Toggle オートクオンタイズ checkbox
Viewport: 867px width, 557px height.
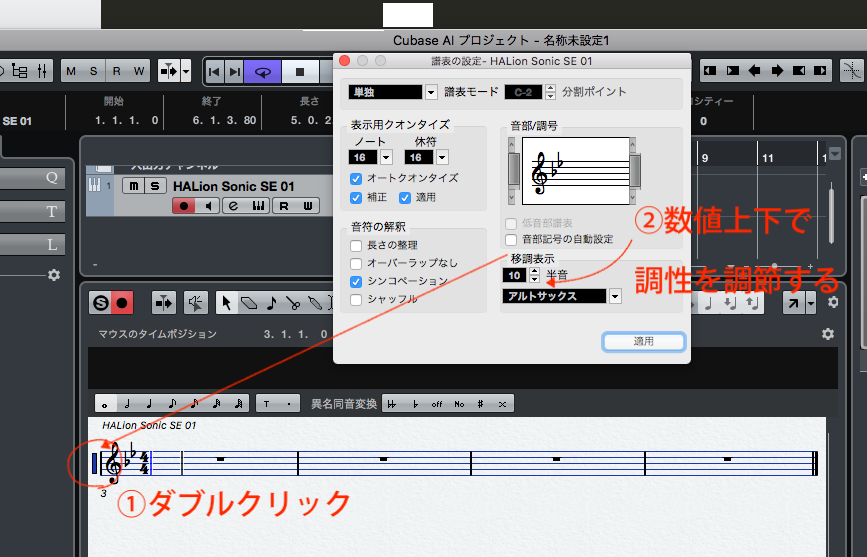tap(356, 179)
